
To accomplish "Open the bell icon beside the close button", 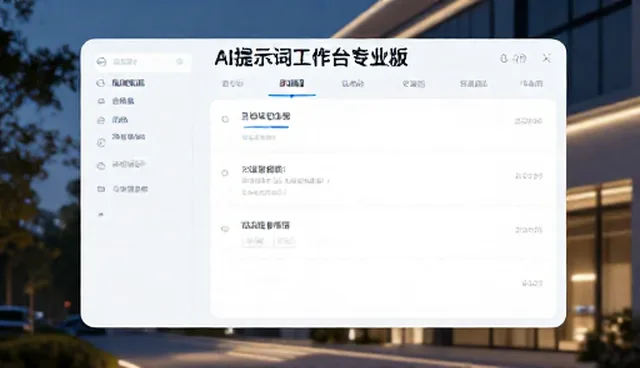I will click(x=504, y=59).
